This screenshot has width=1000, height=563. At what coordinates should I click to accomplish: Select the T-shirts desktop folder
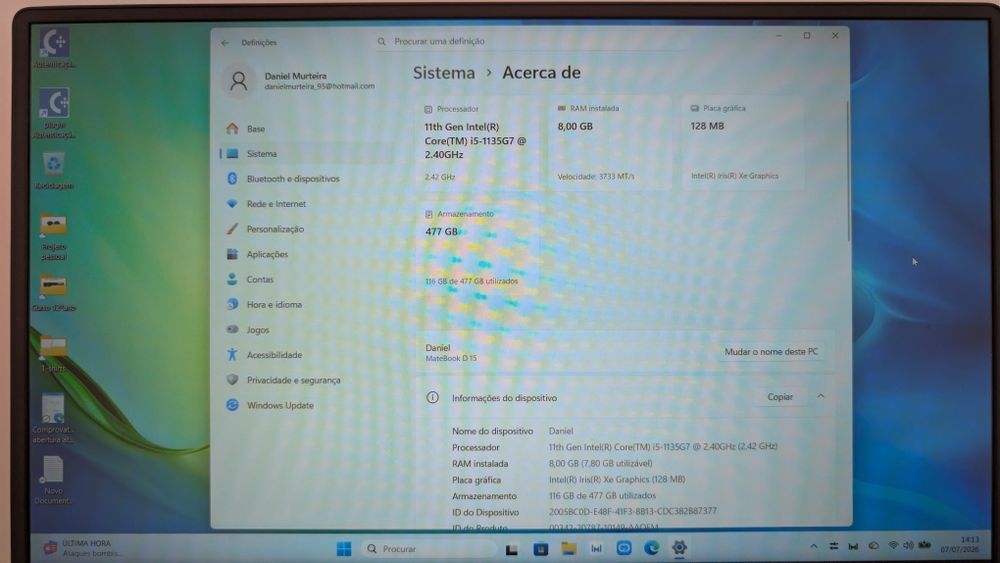coord(54,353)
